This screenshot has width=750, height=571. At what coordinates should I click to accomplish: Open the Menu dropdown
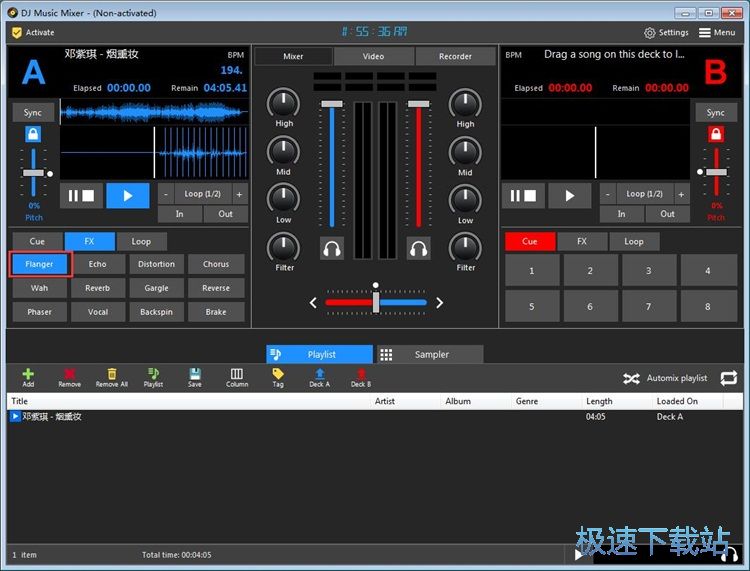(x=718, y=33)
